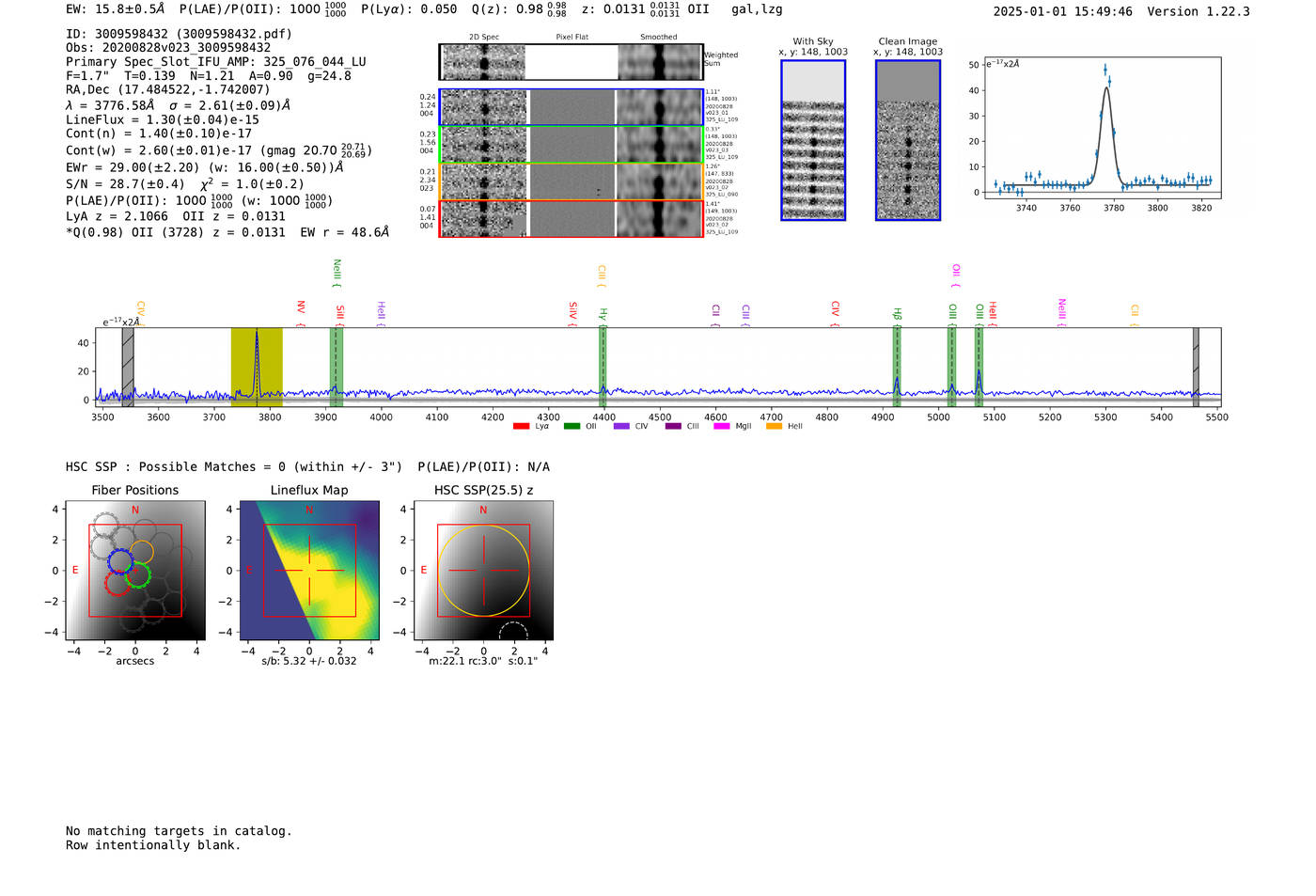Click the gal,lzg classification label

tap(757, 9)
